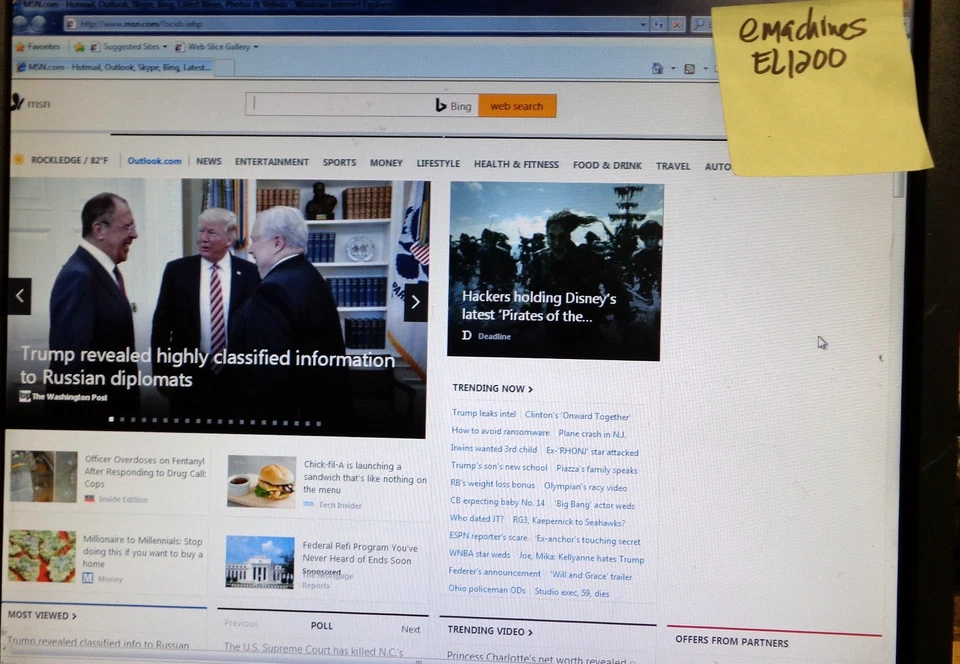The image size is (960, 664).
Task: Open the Favorites star button
Action: click(x=20, y=47)
